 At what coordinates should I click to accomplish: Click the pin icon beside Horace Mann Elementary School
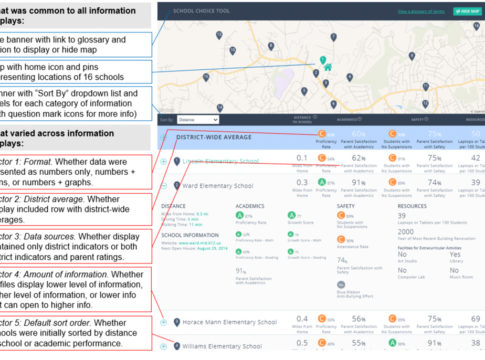[177, 322]
